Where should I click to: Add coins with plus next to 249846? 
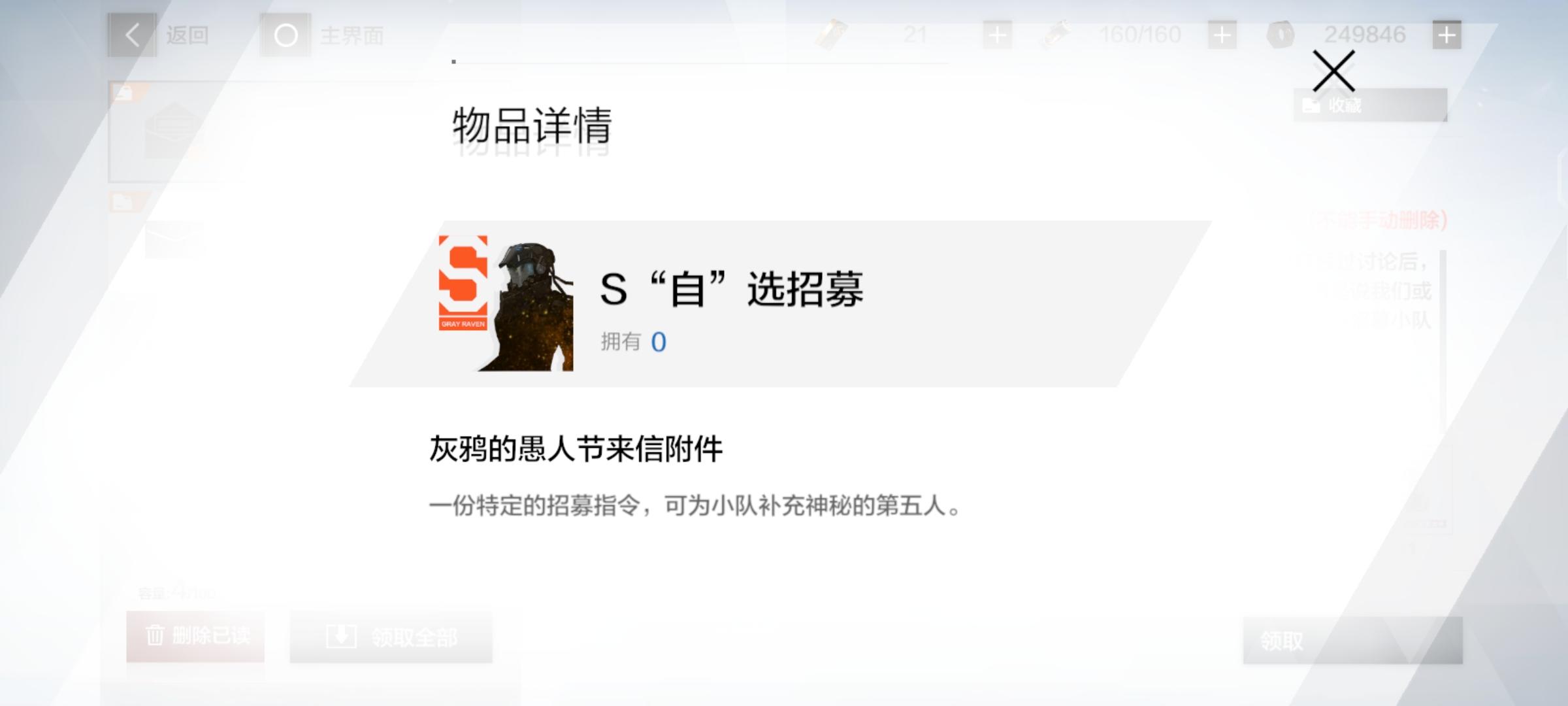[x=1446, y=35]
